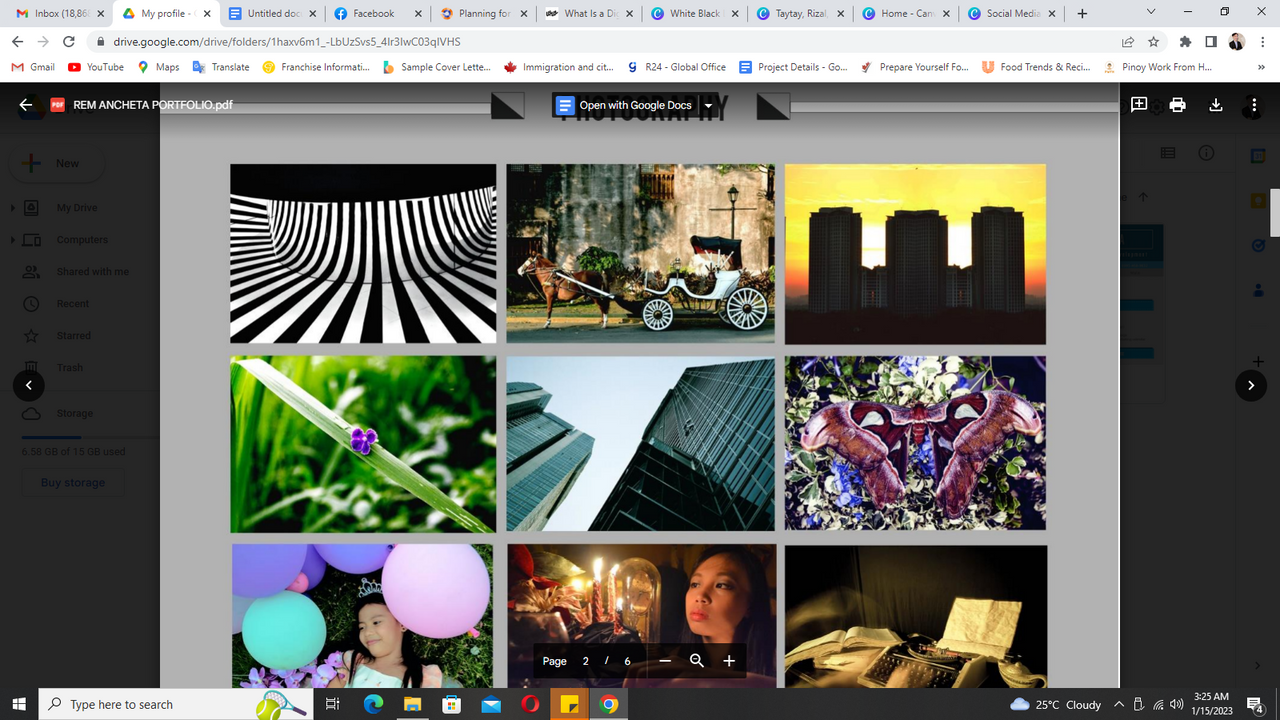This screenshot has width=1280, height=720.
Task: Click Open with Google Docs
Action: click(625, 105)
